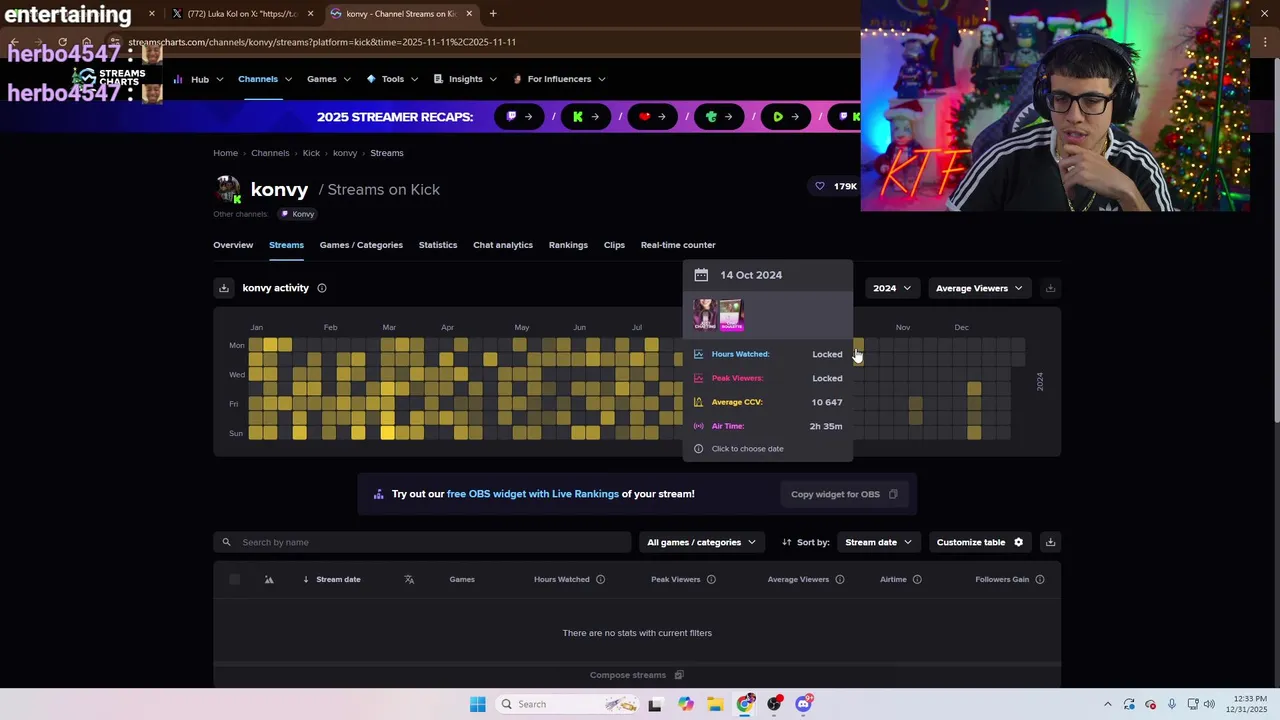The width and height of the screenshot is (1280, 720).
Task: Click the download icon beside Customize table
Action: (x=1050, y=542)
